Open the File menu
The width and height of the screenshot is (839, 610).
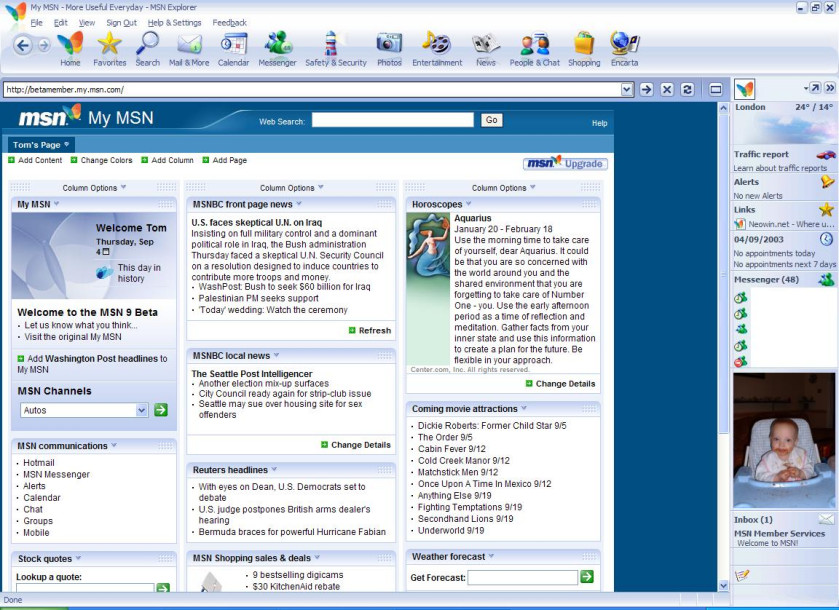click(x=36, y=22)
